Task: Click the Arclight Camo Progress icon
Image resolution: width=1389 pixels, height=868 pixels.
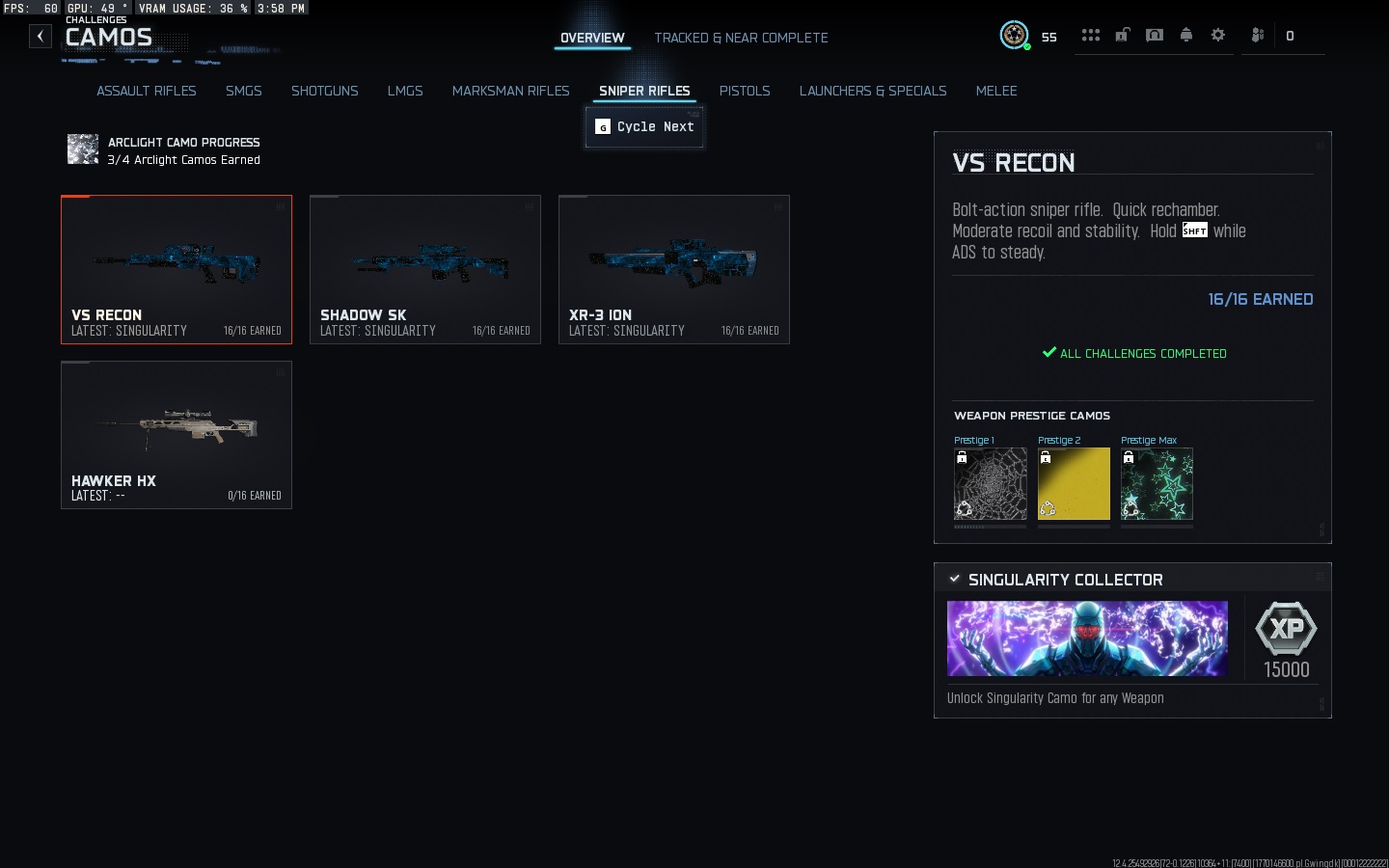Action: point(83,149)
